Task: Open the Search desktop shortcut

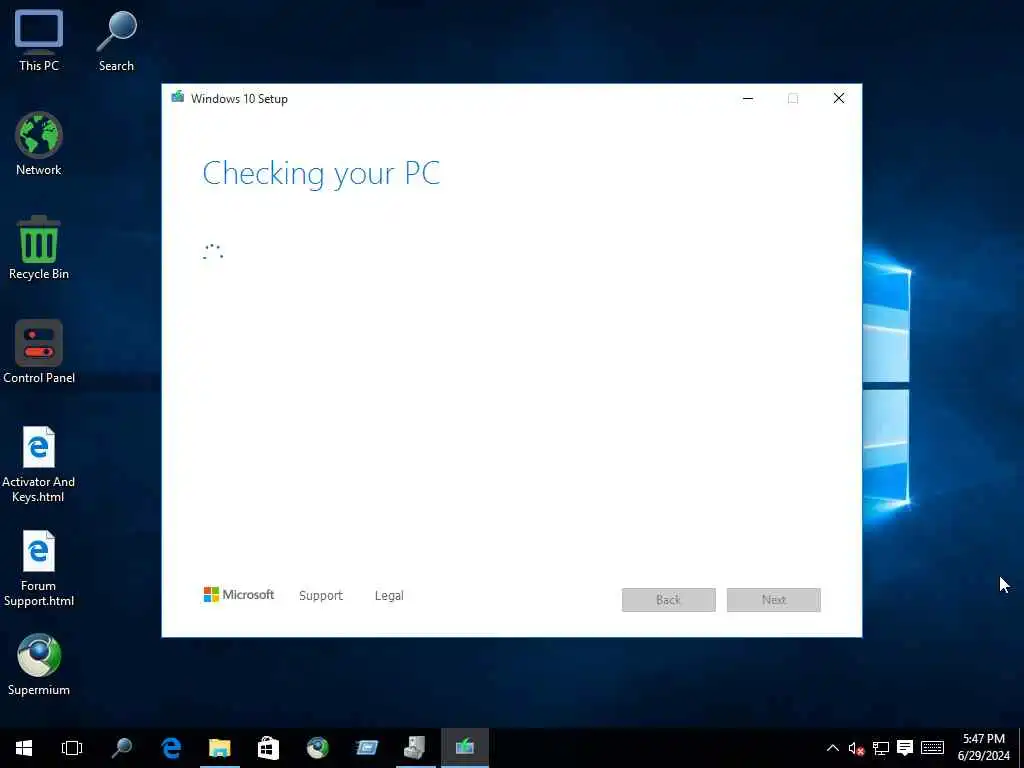Action: coord(116,40)
